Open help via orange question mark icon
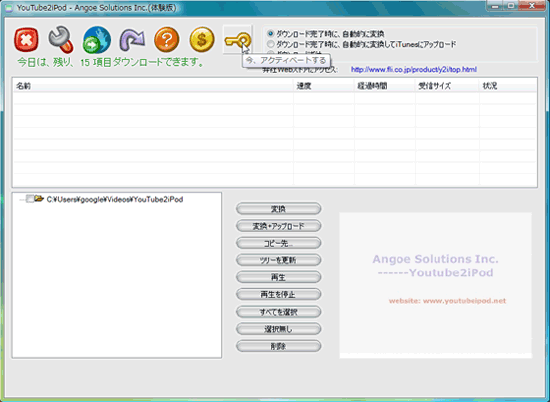 (167, 39)
